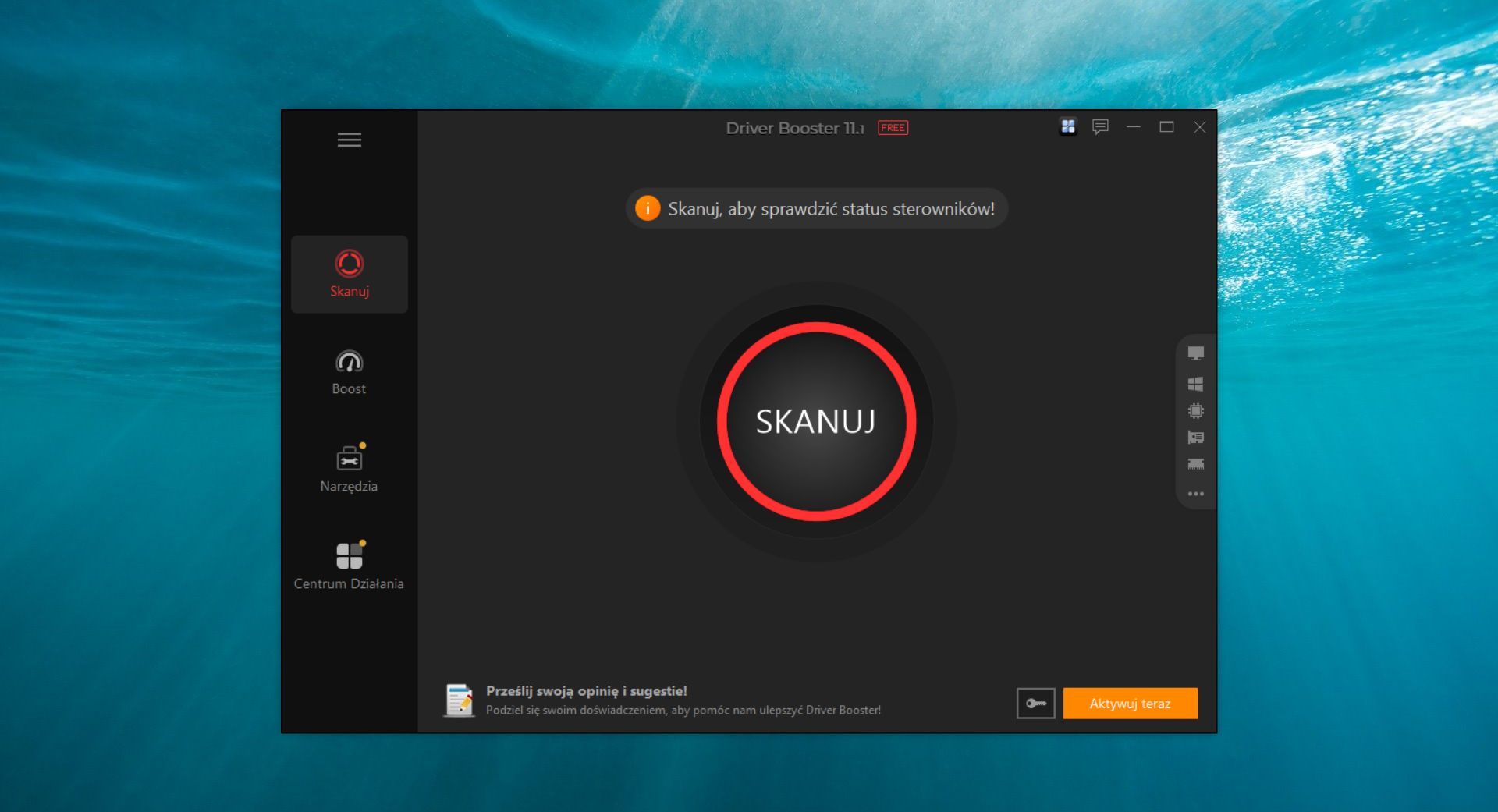Select the Skanuj tab in the sidebar
The image size is (1498, 812).
[x=349, y=275]
